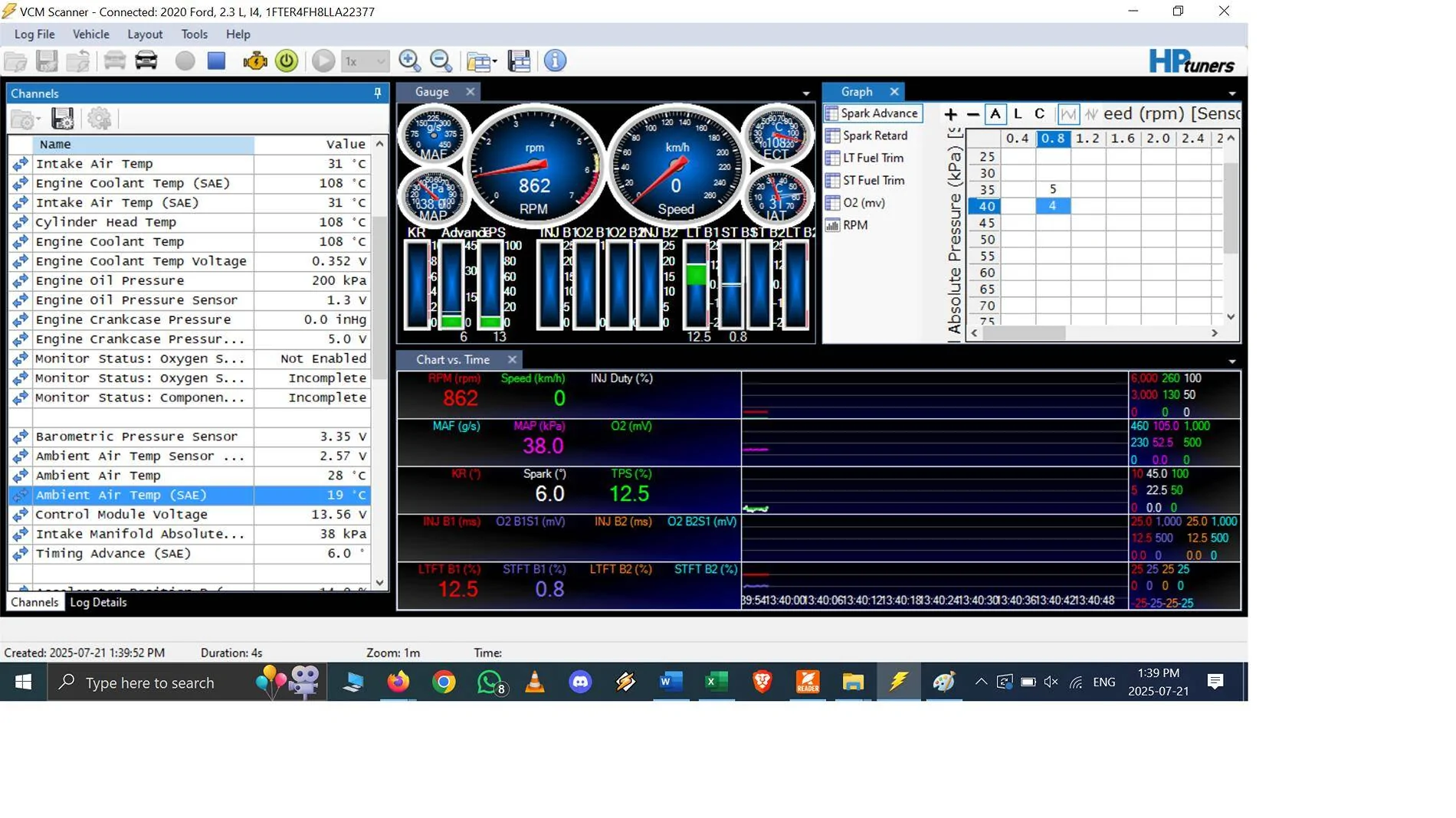Toggle the L mode in graph toolbar

pos(1018,114)
